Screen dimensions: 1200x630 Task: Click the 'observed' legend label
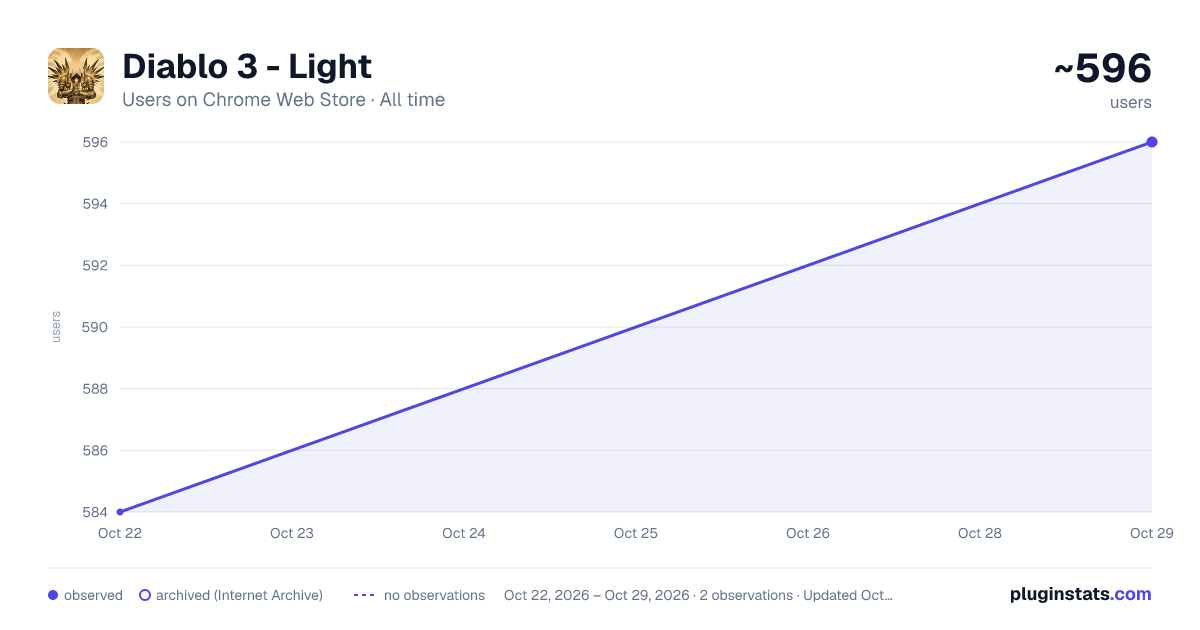tap(93, 595)
